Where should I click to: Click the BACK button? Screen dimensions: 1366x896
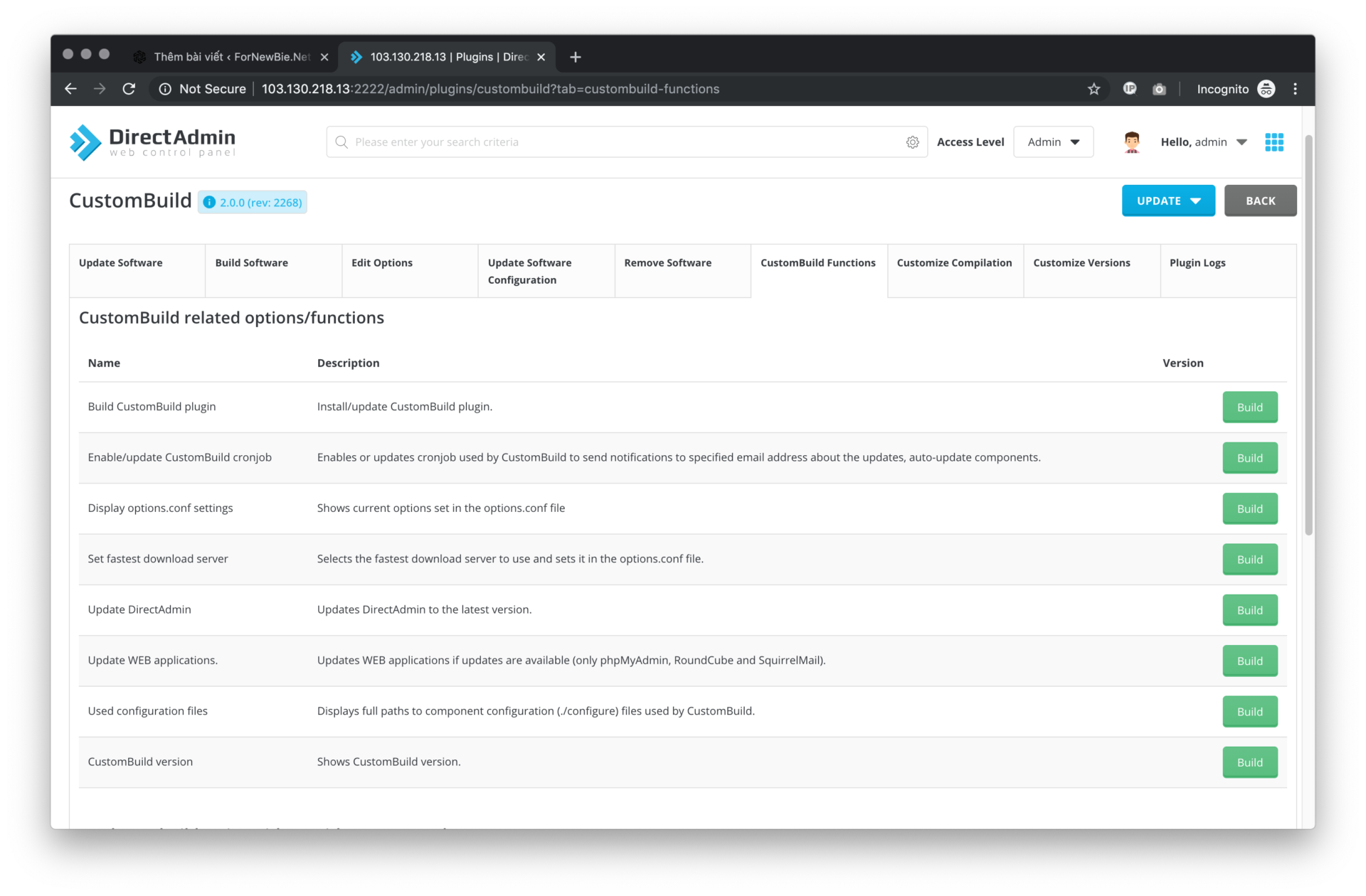pyautogui.click(x=1260, y=201)
